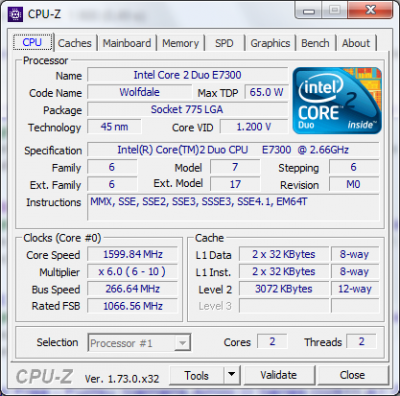Click the name value Intel Core 2 Duo E7300
This screenshot has width=400, height=396.
(x=187, y=75)
